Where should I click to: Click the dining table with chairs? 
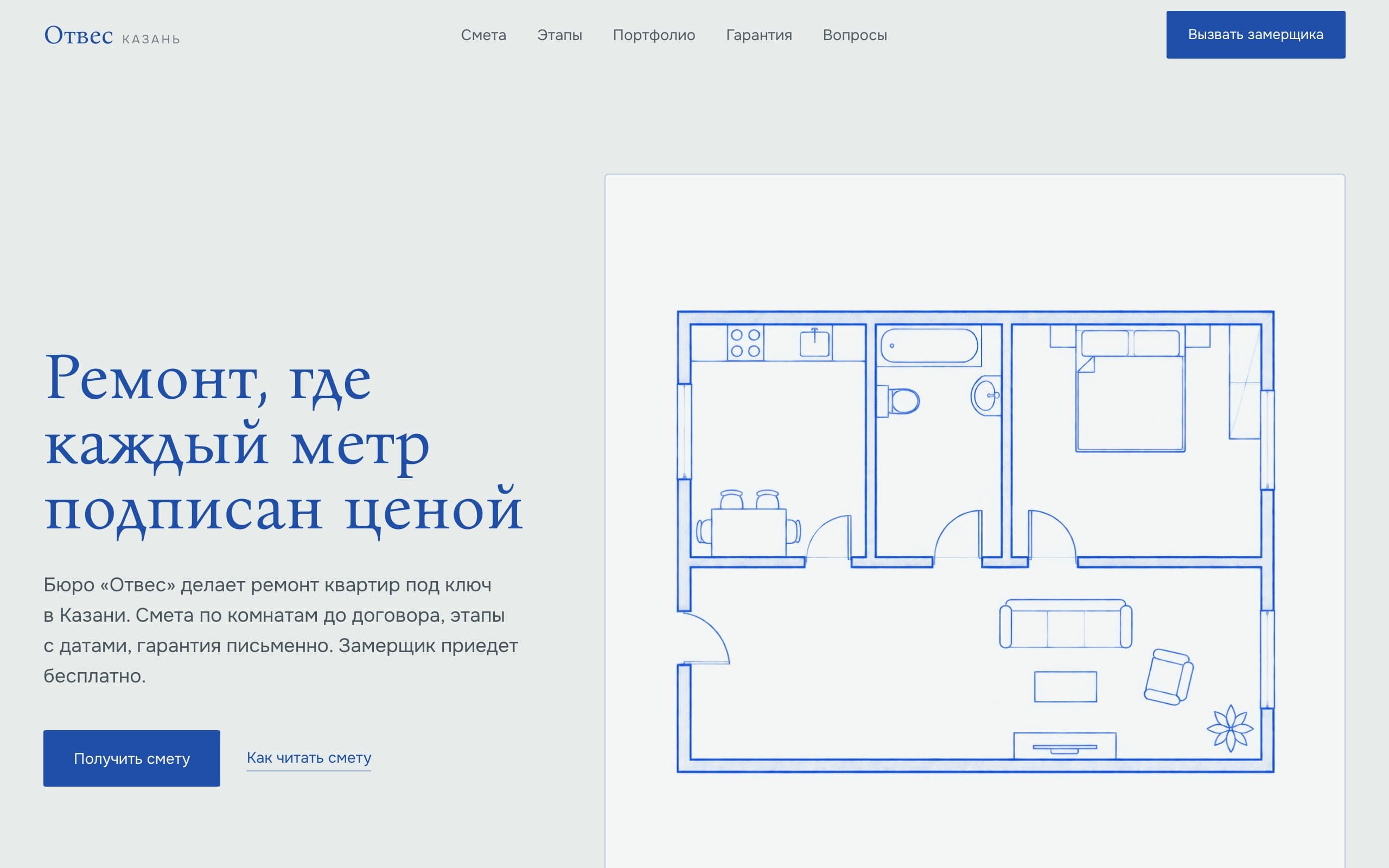(x=748, y=524)
